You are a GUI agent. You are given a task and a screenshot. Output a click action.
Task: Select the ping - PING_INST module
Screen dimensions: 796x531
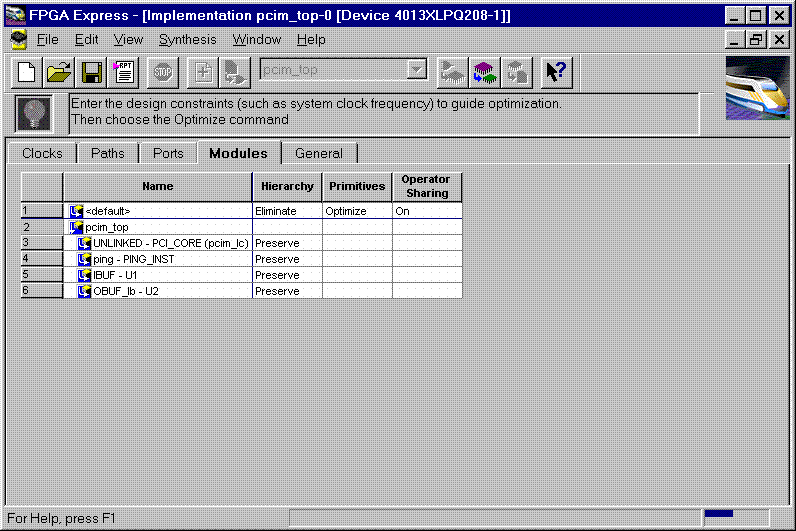[x=133, y=259]
